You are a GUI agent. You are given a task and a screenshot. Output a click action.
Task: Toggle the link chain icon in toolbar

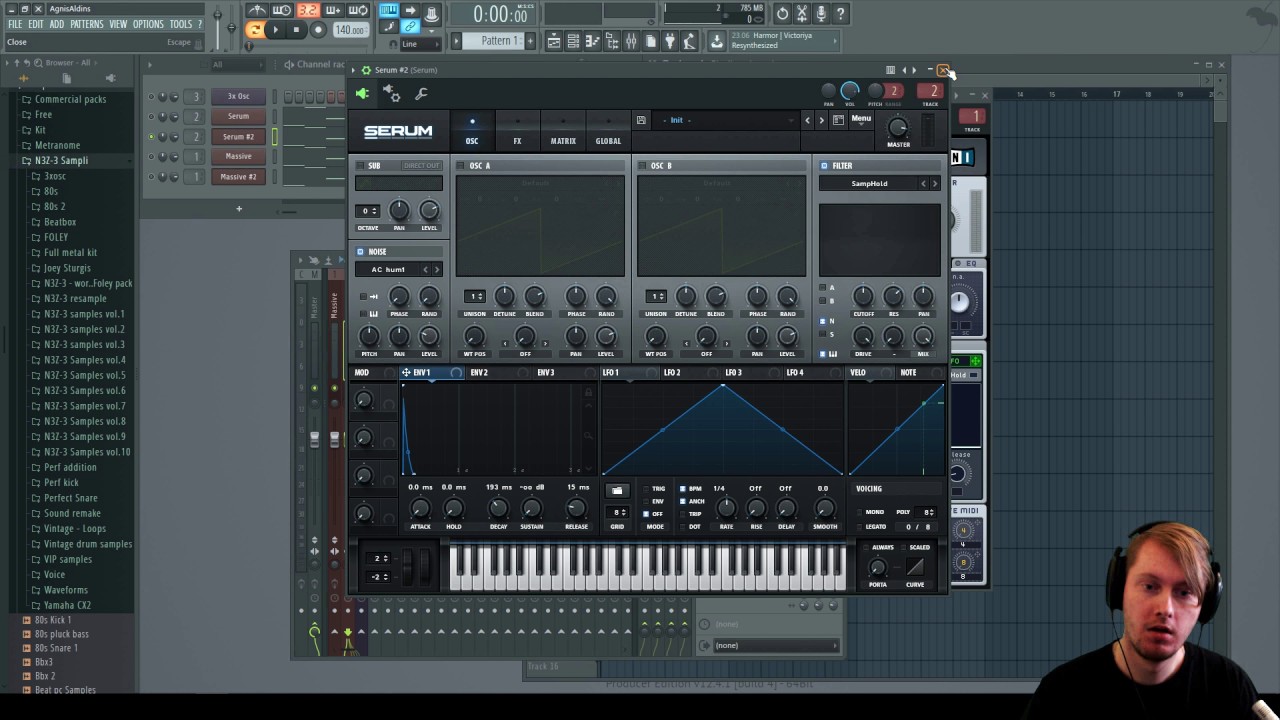point(410,28)
